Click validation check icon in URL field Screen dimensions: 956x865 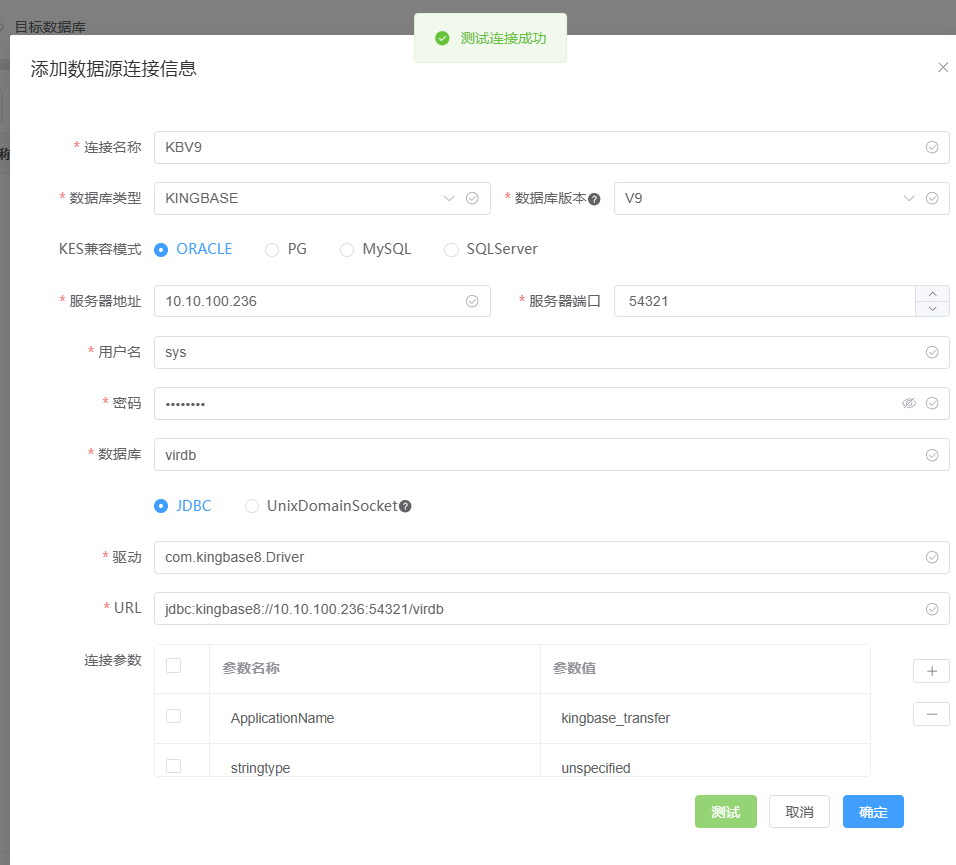tap(932, 609)
